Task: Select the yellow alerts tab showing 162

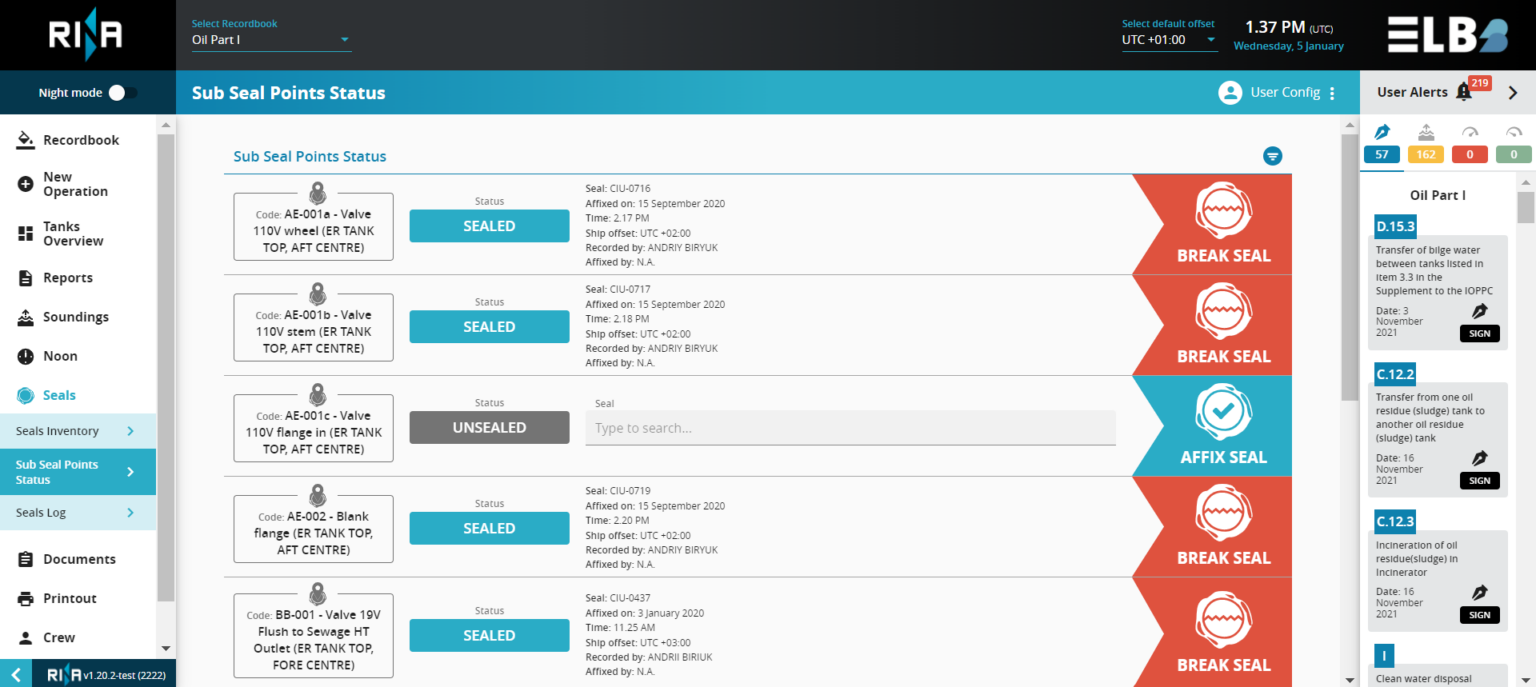Action: [x=1425, y=153]
